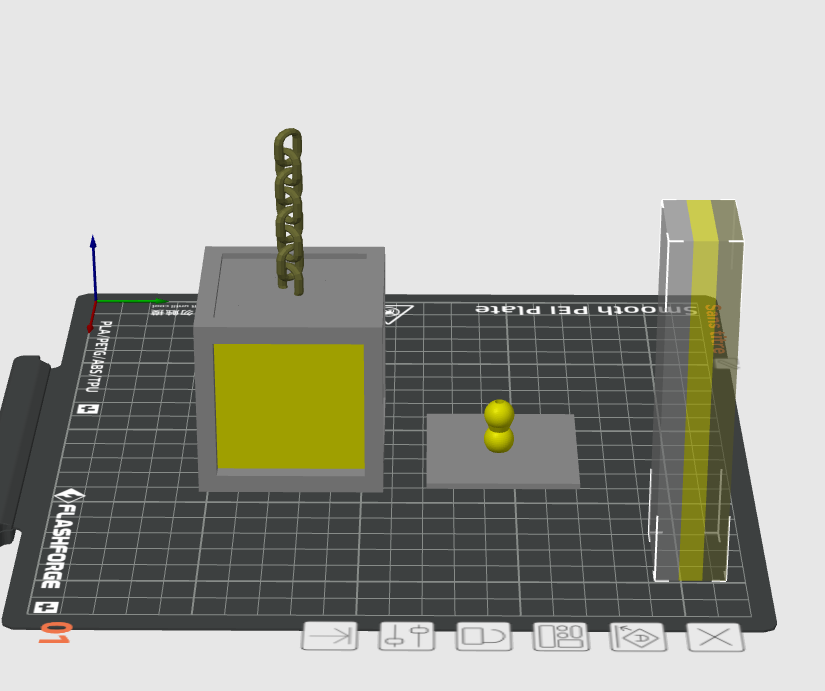Click the Sans titre plate name
825x691 pixels.
tap(715, 328)
